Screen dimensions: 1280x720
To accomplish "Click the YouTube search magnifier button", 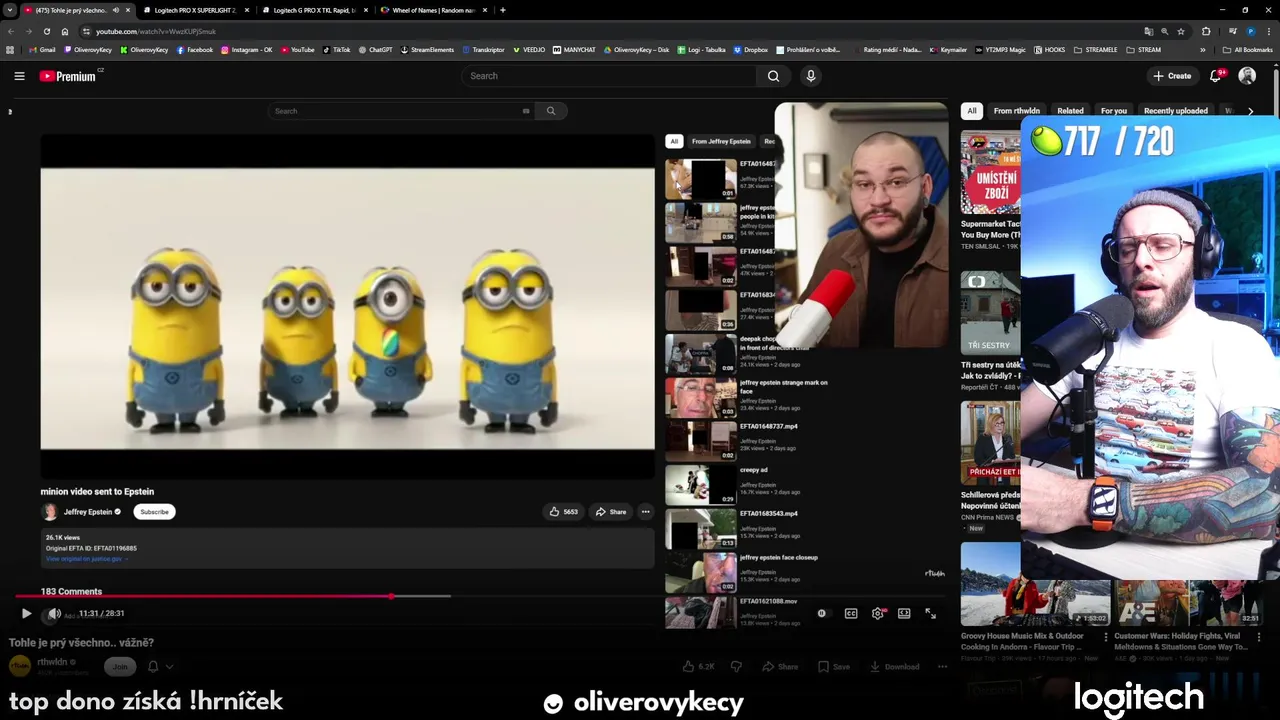I will coord(773,76).
